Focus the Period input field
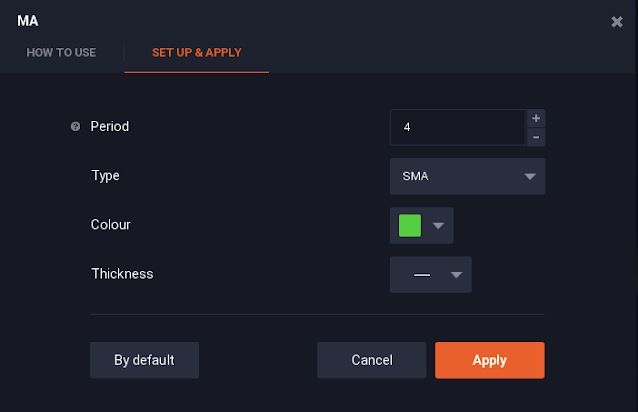This screenshot has width=638, height=412. pyautogui.click(x=457, y=127)
